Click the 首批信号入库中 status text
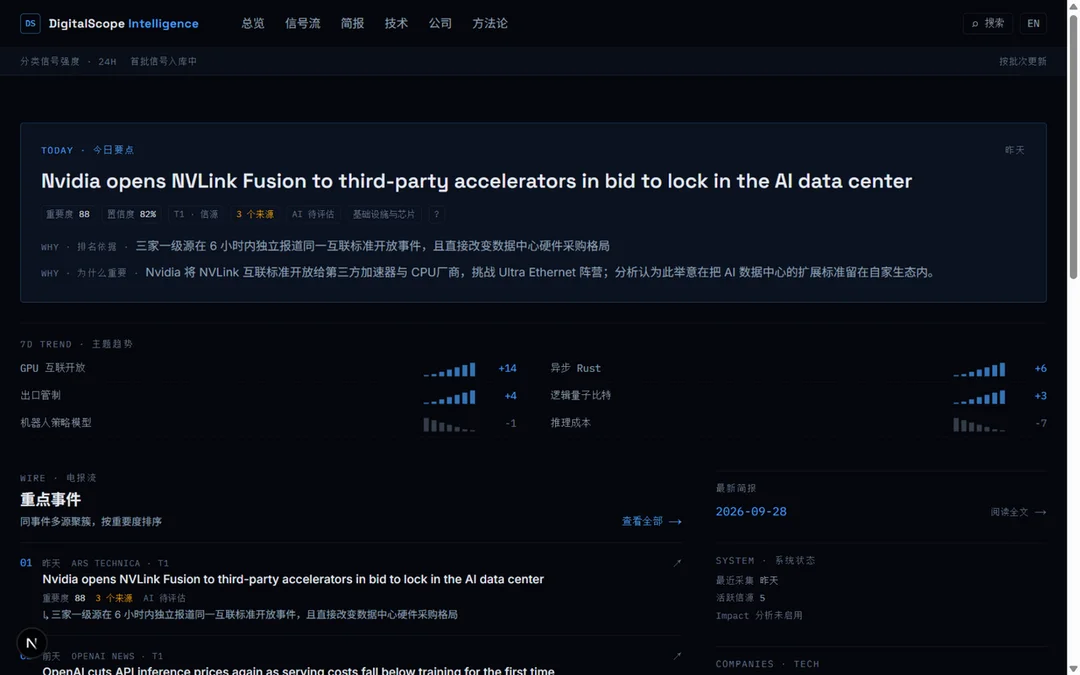The width and height of the screenshot is (1080, 675). click(163, 61)
